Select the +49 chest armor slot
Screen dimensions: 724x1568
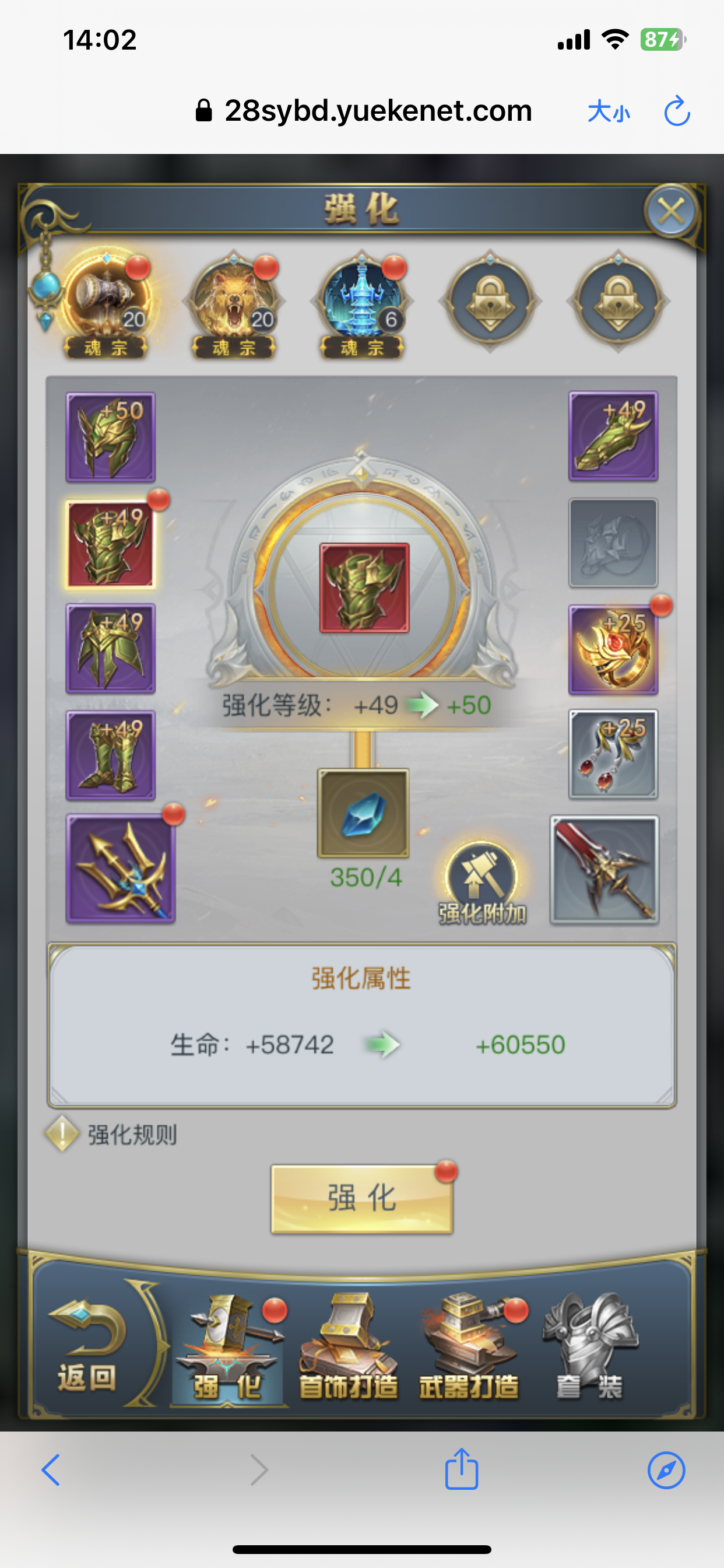tap(111, 544)
